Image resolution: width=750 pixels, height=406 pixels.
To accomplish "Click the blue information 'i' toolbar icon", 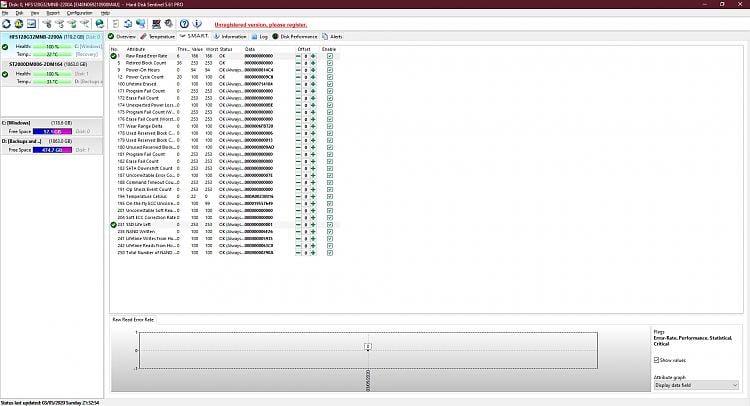I will [x=197, y=23].
